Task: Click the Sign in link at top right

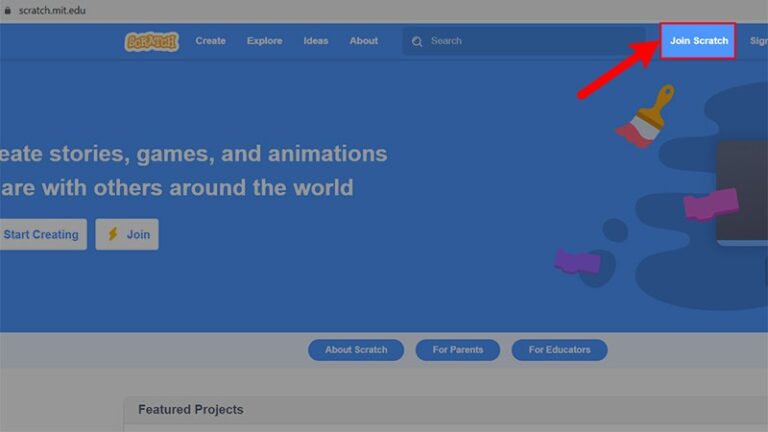Action: 758,41
